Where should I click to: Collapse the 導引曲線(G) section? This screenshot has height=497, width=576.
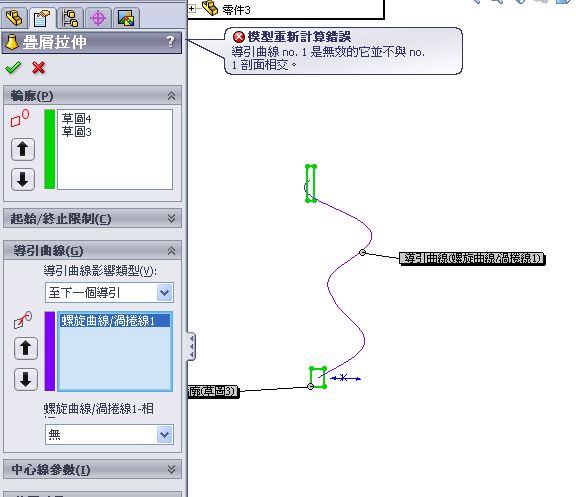coord(171,251)
